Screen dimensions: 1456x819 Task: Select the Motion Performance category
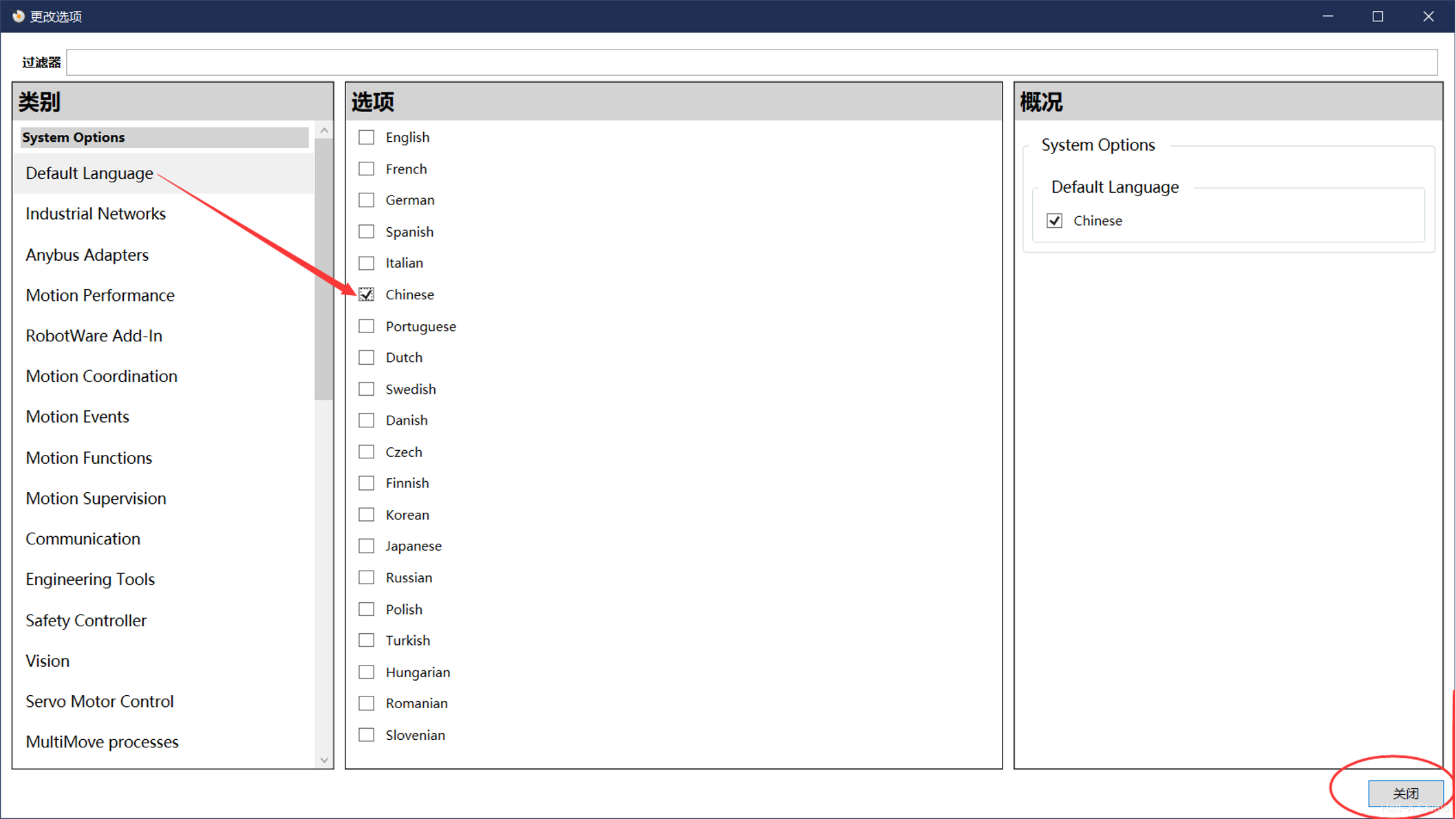tap(100, 295)
